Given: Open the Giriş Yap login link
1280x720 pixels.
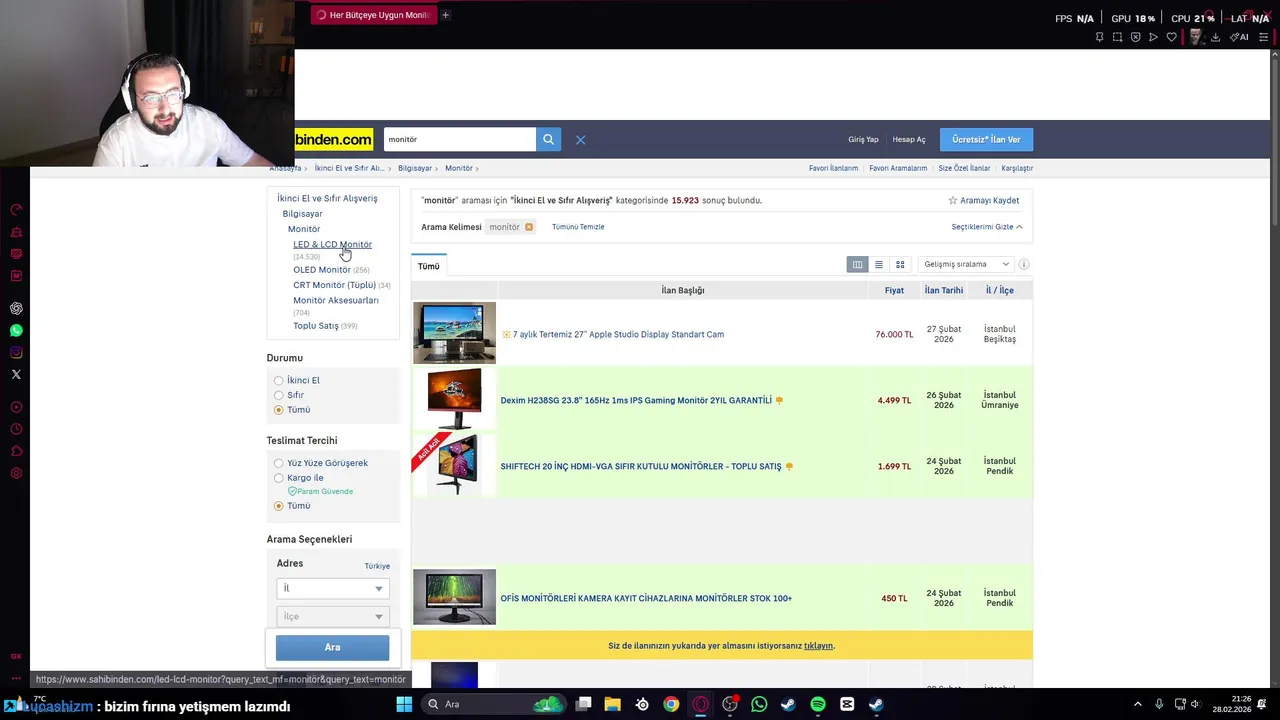Looking at the screenshot, I should pos(863,140).
